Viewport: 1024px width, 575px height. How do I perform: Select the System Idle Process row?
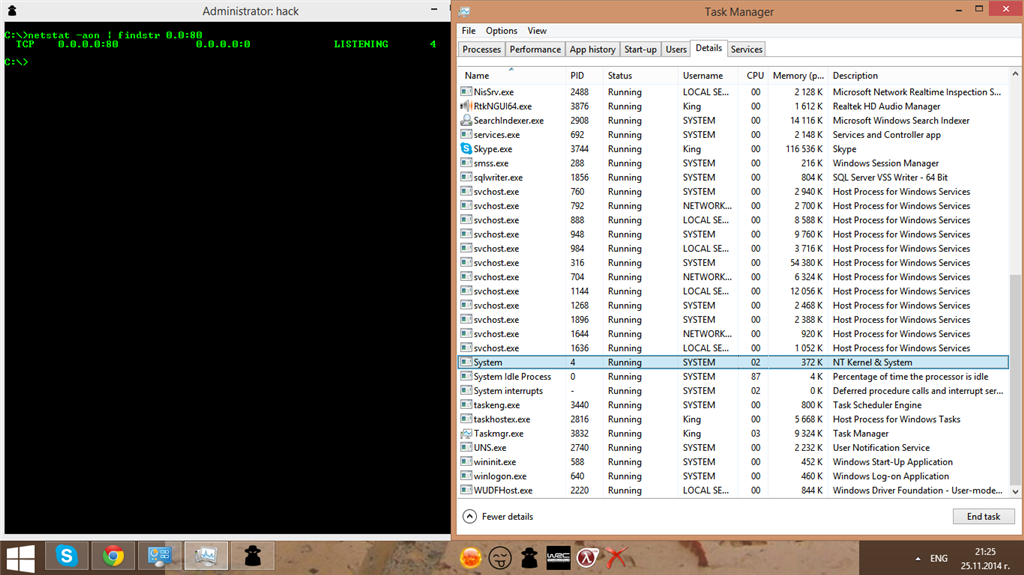coord(734,376)
